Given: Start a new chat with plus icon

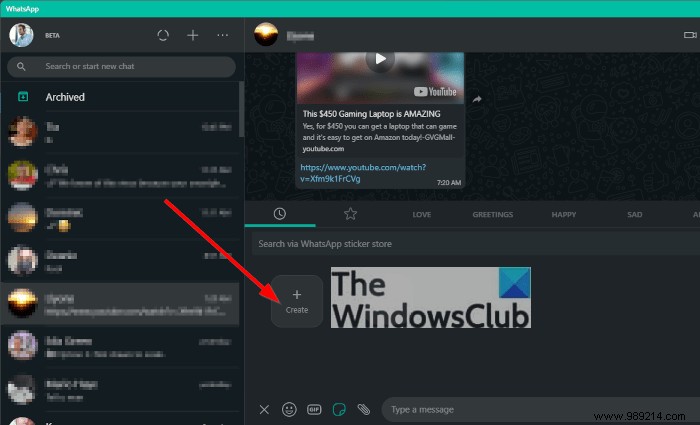Looking at the screenshot, I should point(192,35).
